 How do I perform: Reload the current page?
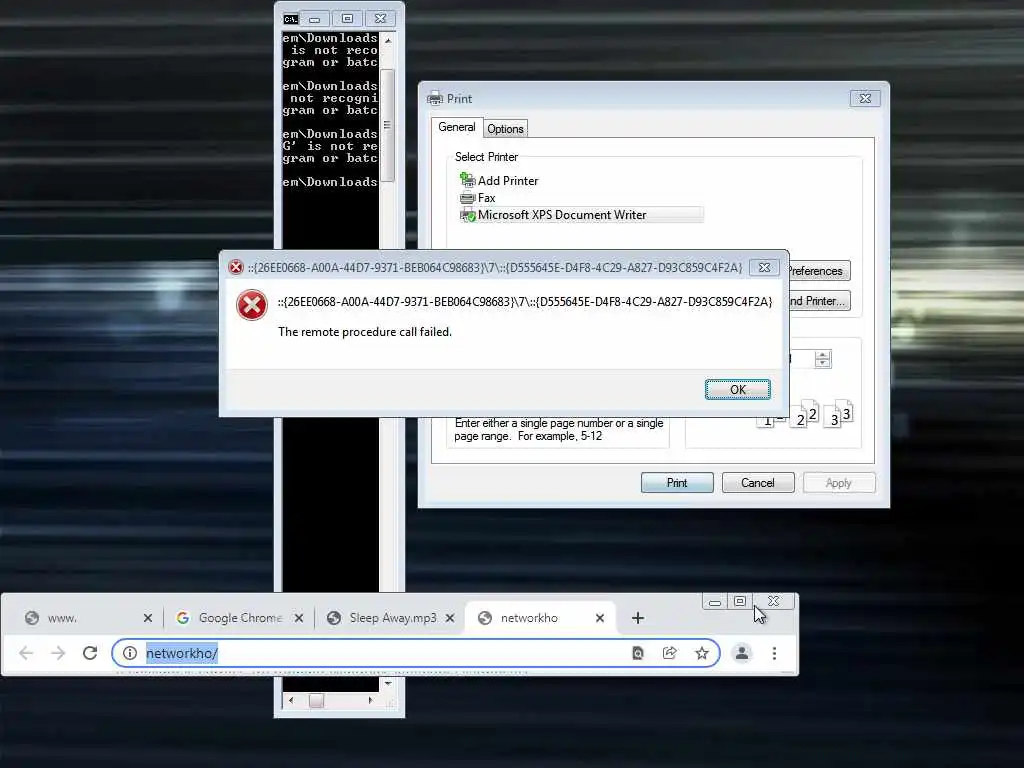tap(90, 653)
